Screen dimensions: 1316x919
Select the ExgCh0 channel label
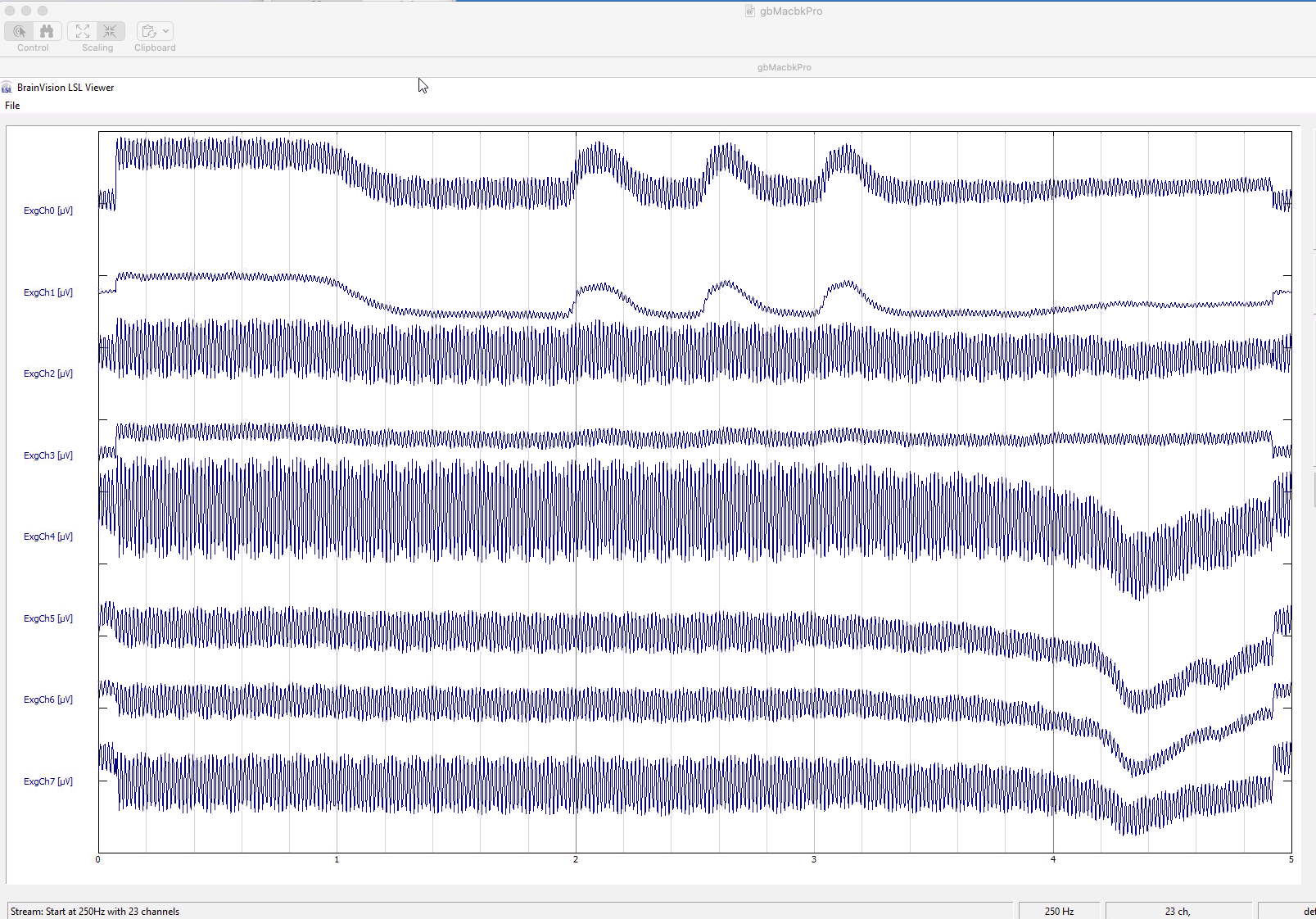point(48,210)
